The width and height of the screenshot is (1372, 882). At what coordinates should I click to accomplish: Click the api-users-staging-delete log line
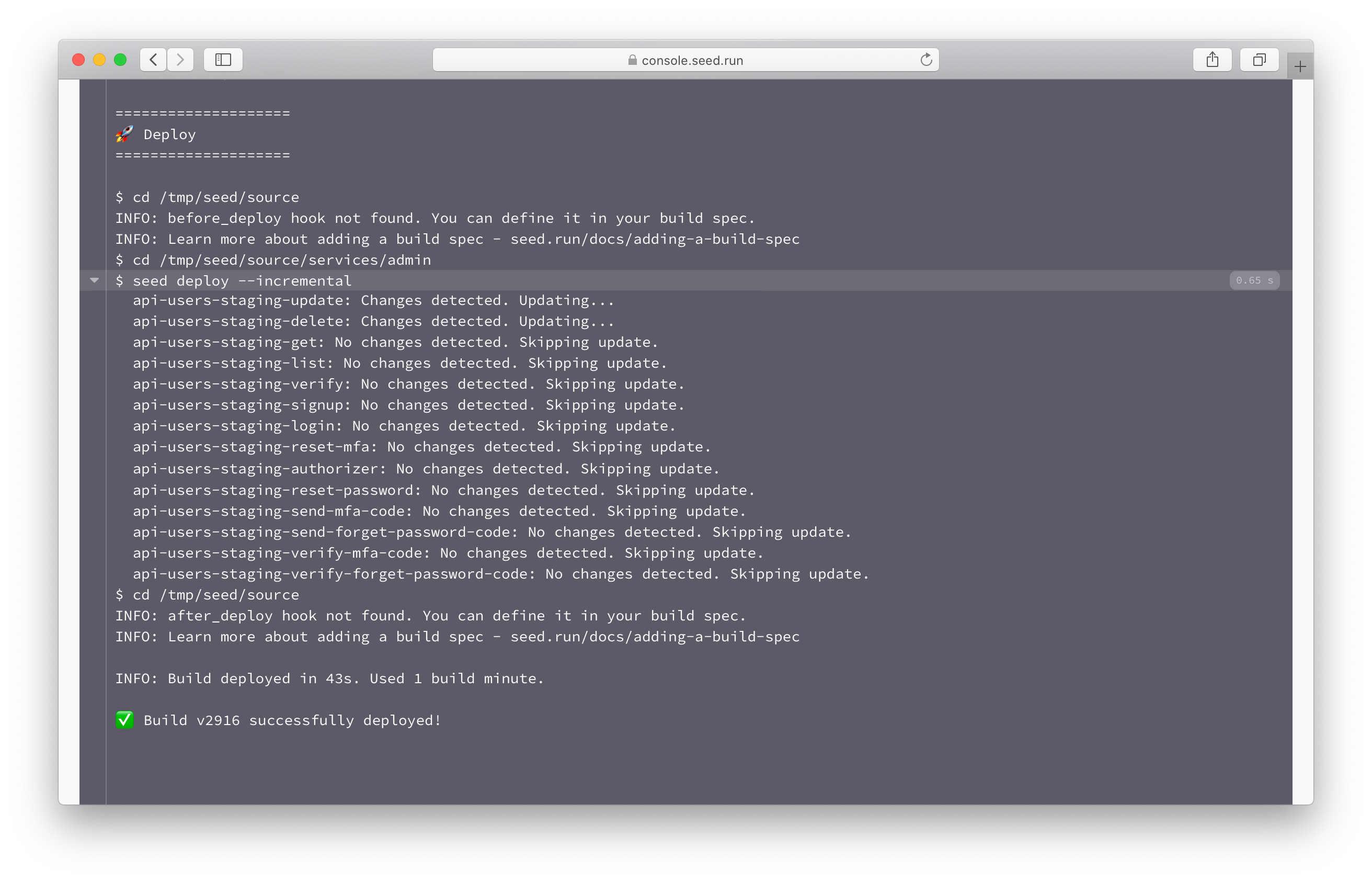(373, 321)
